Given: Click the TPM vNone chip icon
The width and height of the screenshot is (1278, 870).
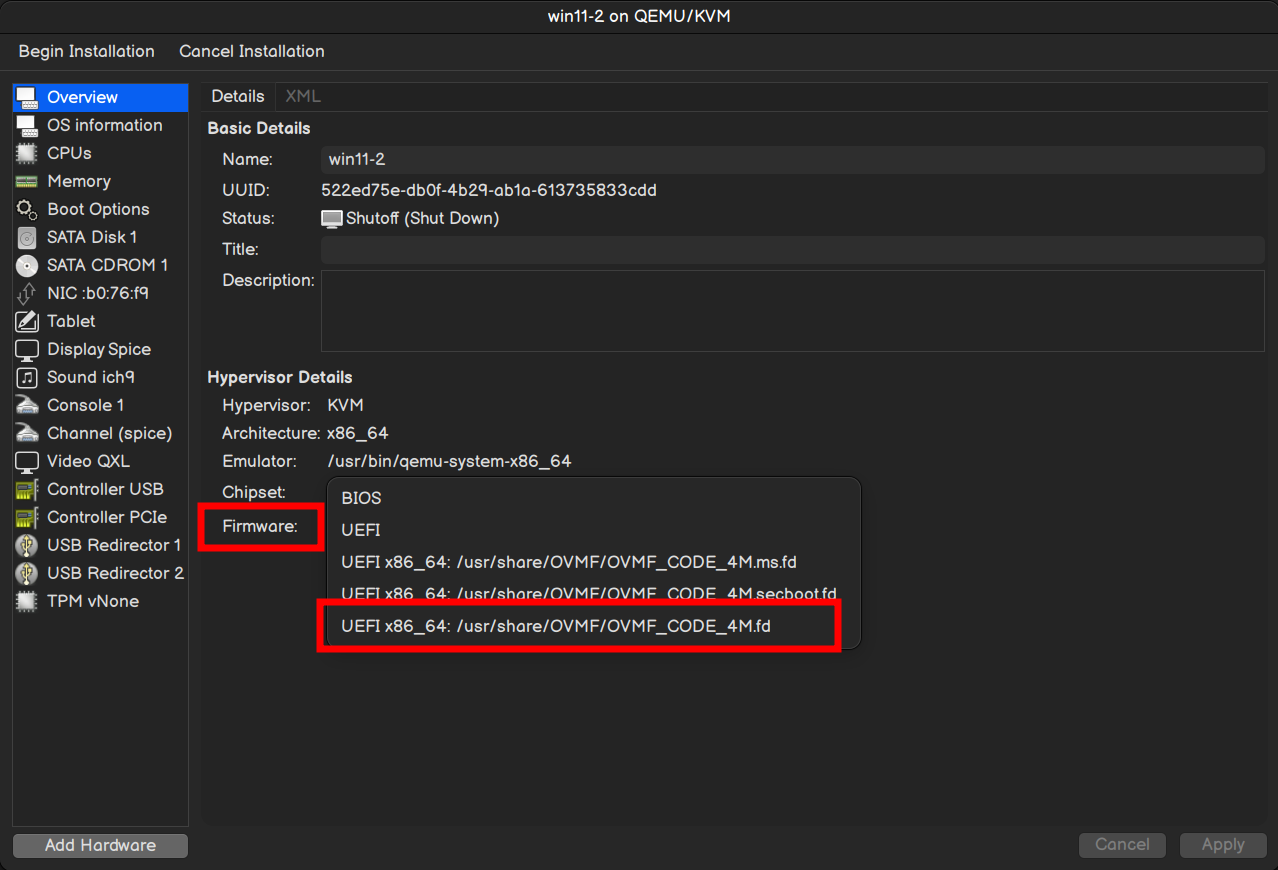Looking at the screenshot, I should pyautogui.click(x=27, y=601).
